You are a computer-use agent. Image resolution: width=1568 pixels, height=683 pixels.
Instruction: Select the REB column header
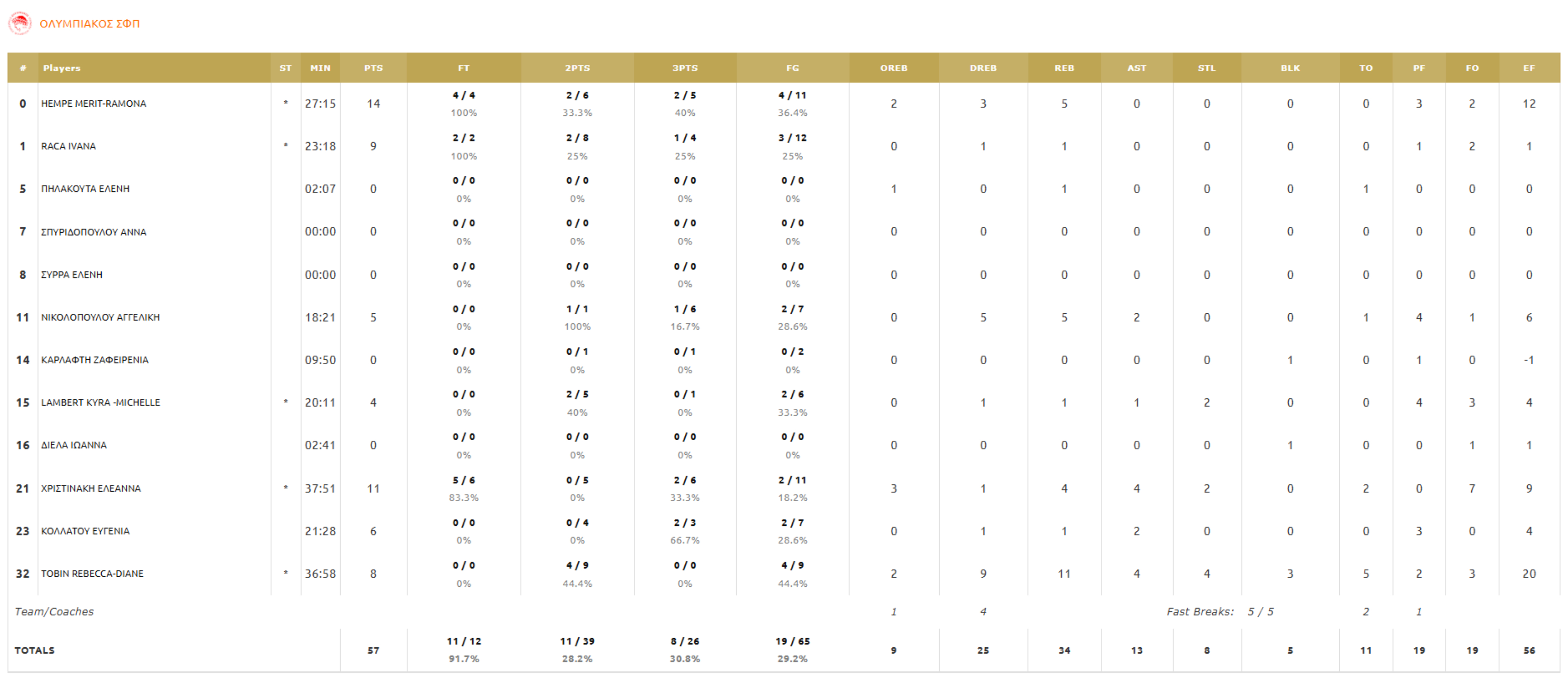click(1064, 68)
